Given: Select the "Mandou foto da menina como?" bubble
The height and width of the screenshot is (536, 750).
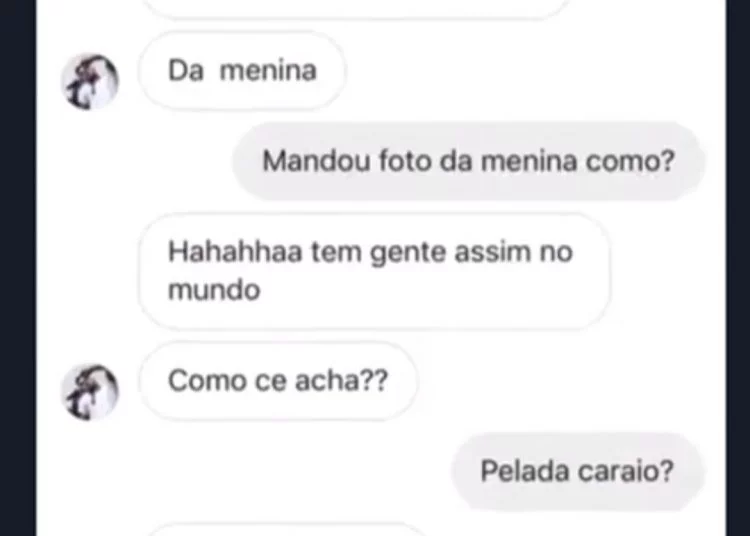Looking at the screenshot, I should click(468, 161).
